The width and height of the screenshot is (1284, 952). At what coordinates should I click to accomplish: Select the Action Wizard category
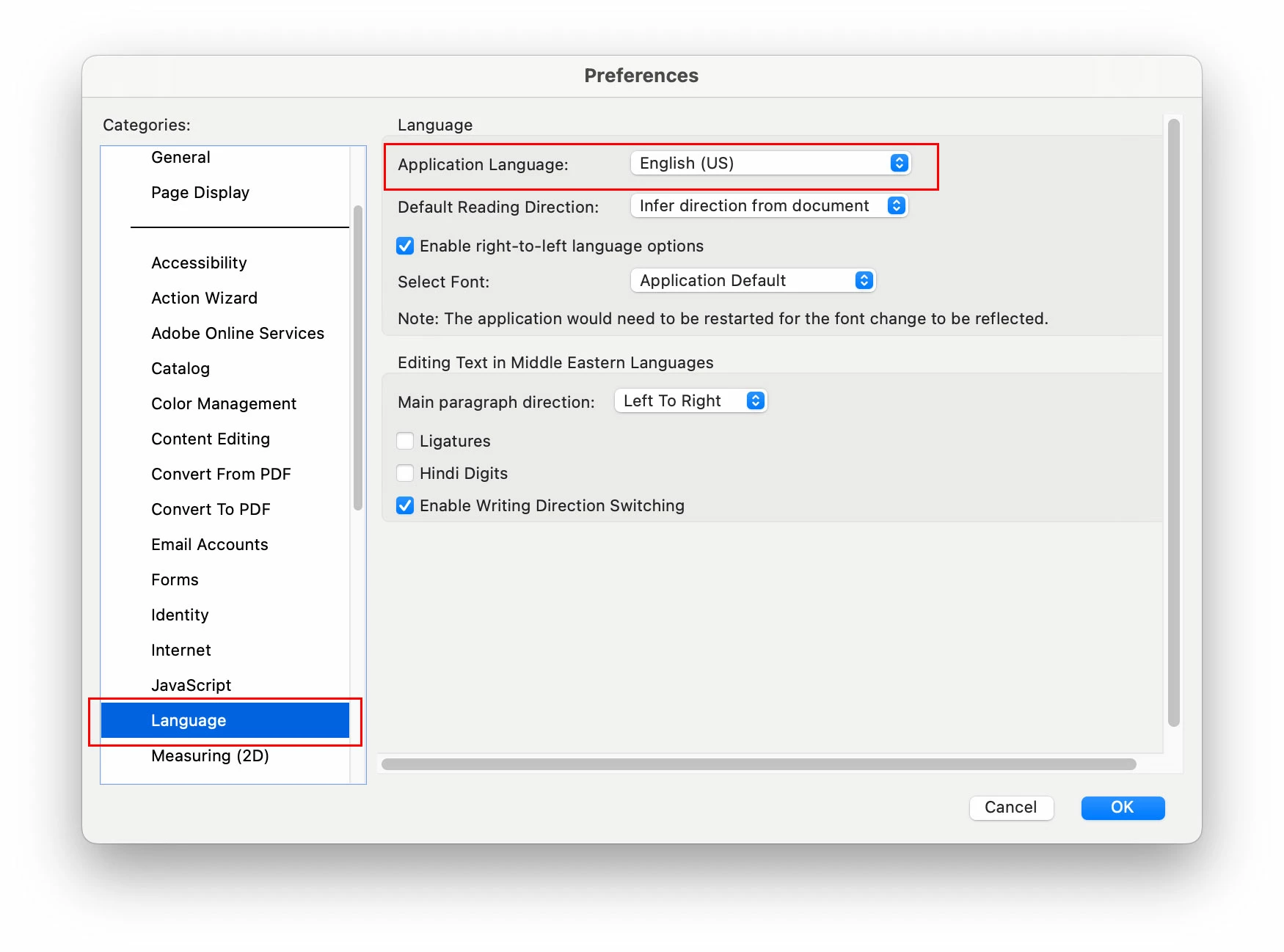pyautogui.click(x=225, y=298)
